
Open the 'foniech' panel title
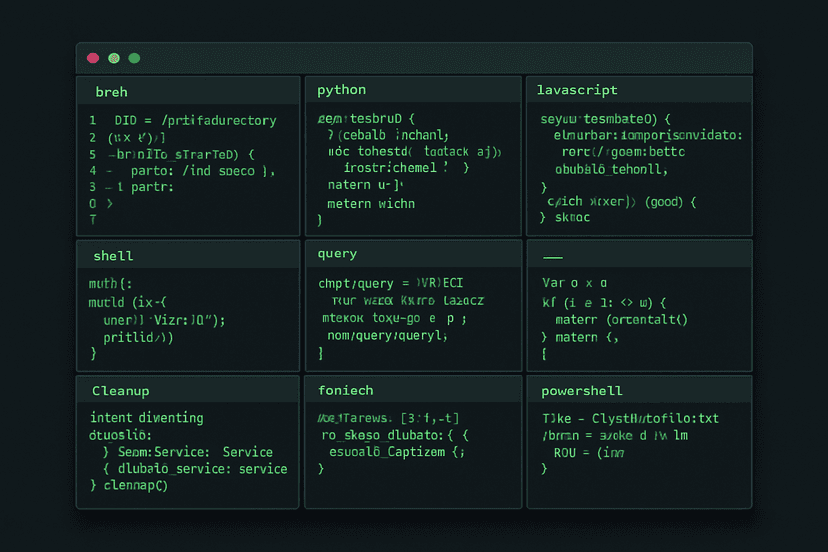pyautogui.click(x=345, y=390)
